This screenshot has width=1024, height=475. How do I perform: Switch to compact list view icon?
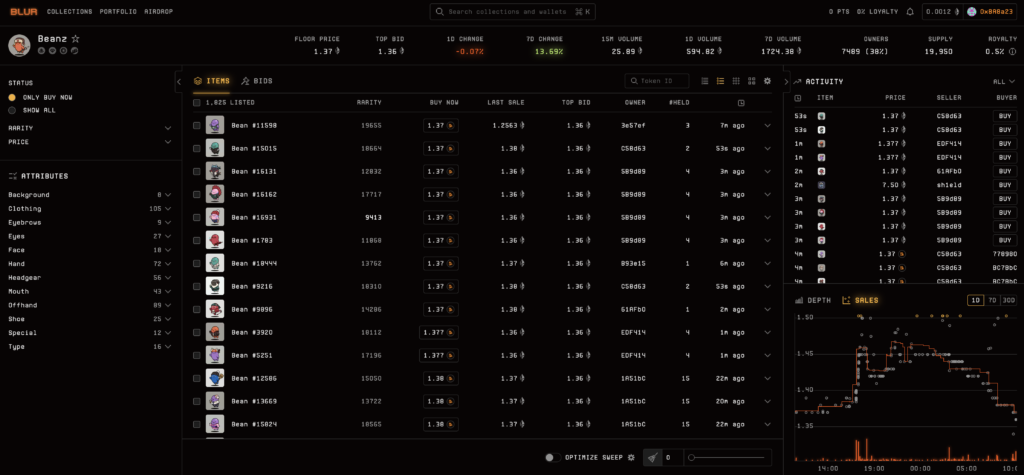(x=705, y=81)
